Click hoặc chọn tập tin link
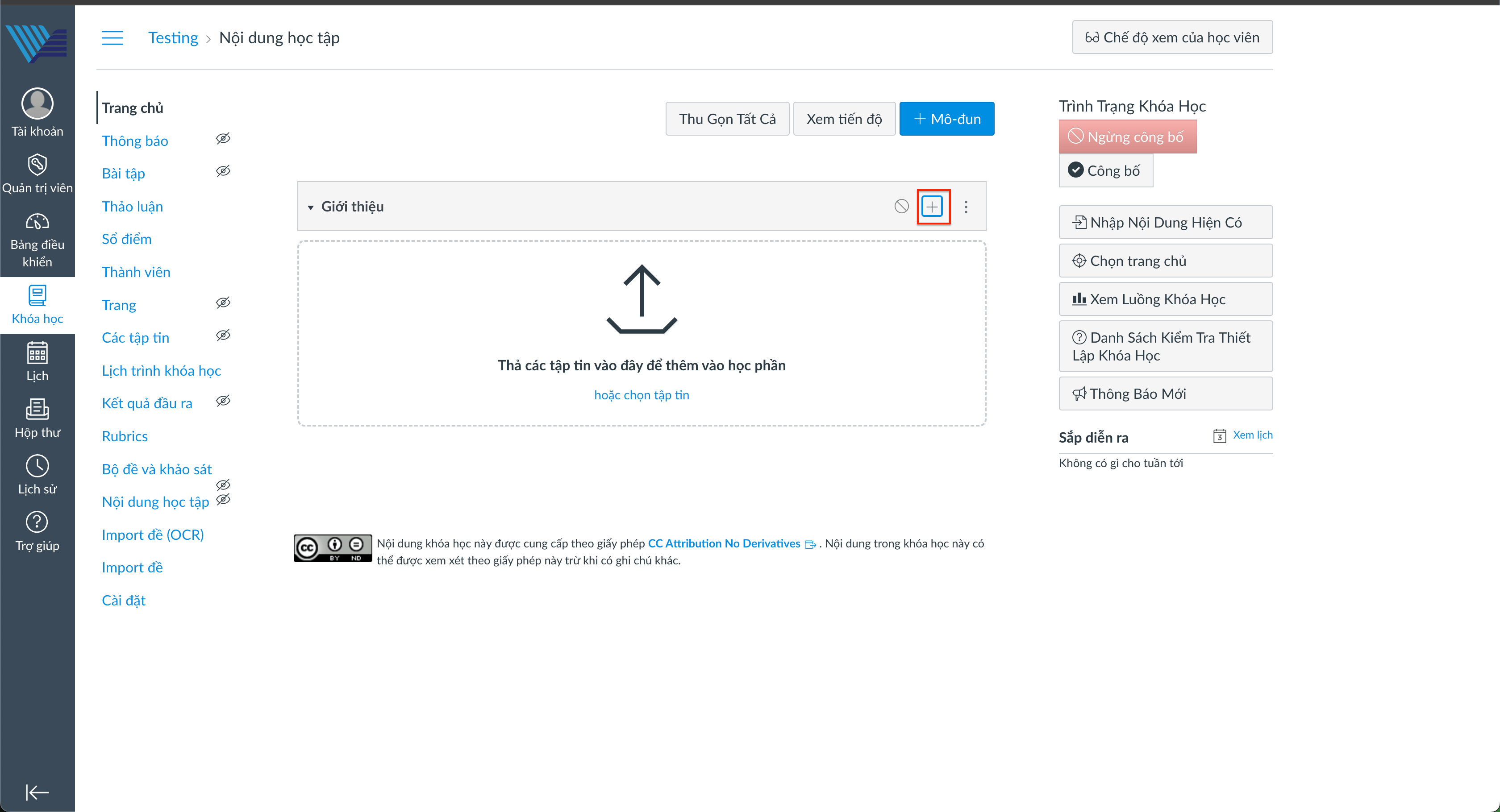The image size is (1500, 812). click(641, 395)
